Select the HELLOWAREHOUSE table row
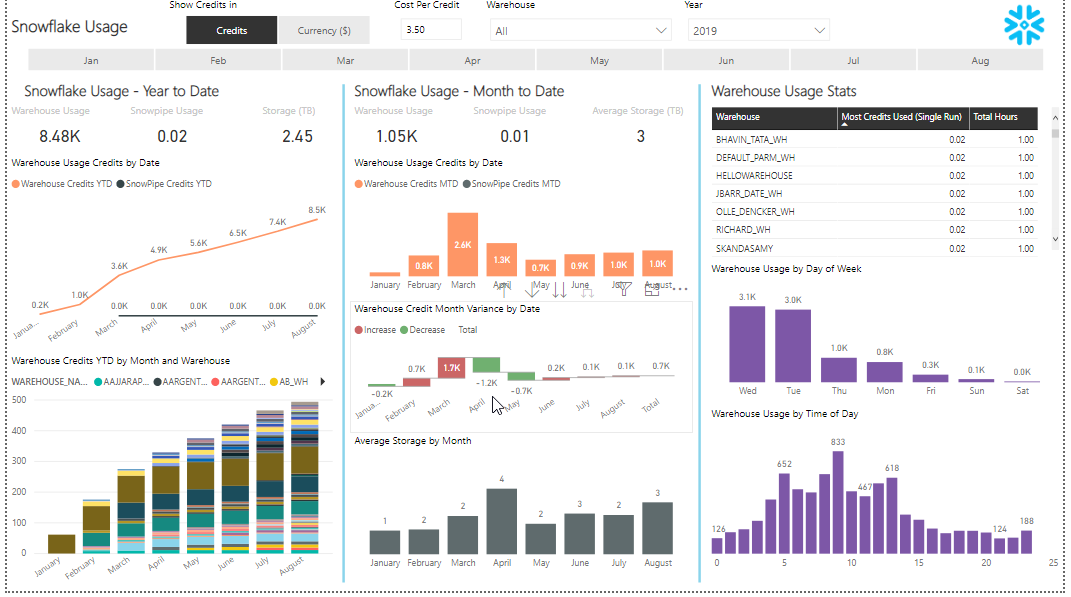Image resolution: width=1071 pixels, height=597 pixels. pyautogui.click(x=874, y=176)
